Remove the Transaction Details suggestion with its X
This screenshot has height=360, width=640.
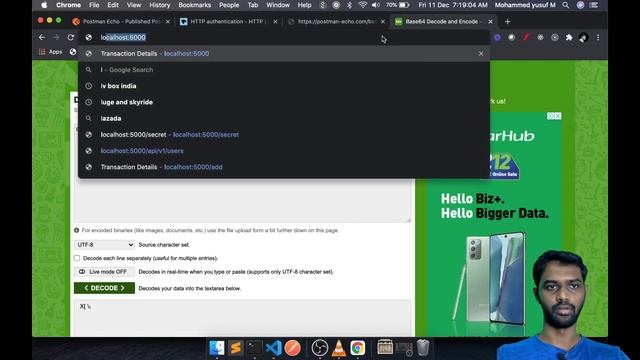click(x=481, y=53)
